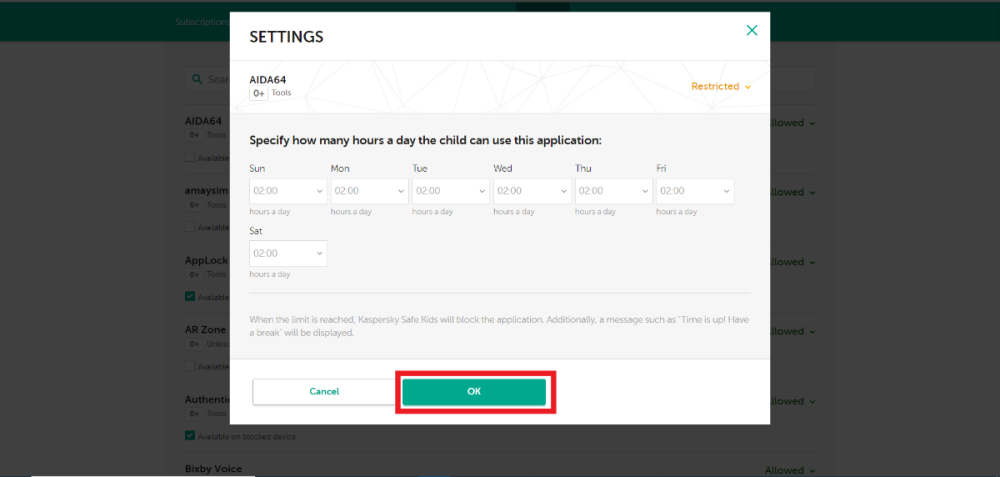
Task: Toggle AR Zone available on blocked device checkbox
Action: point(190,366)
